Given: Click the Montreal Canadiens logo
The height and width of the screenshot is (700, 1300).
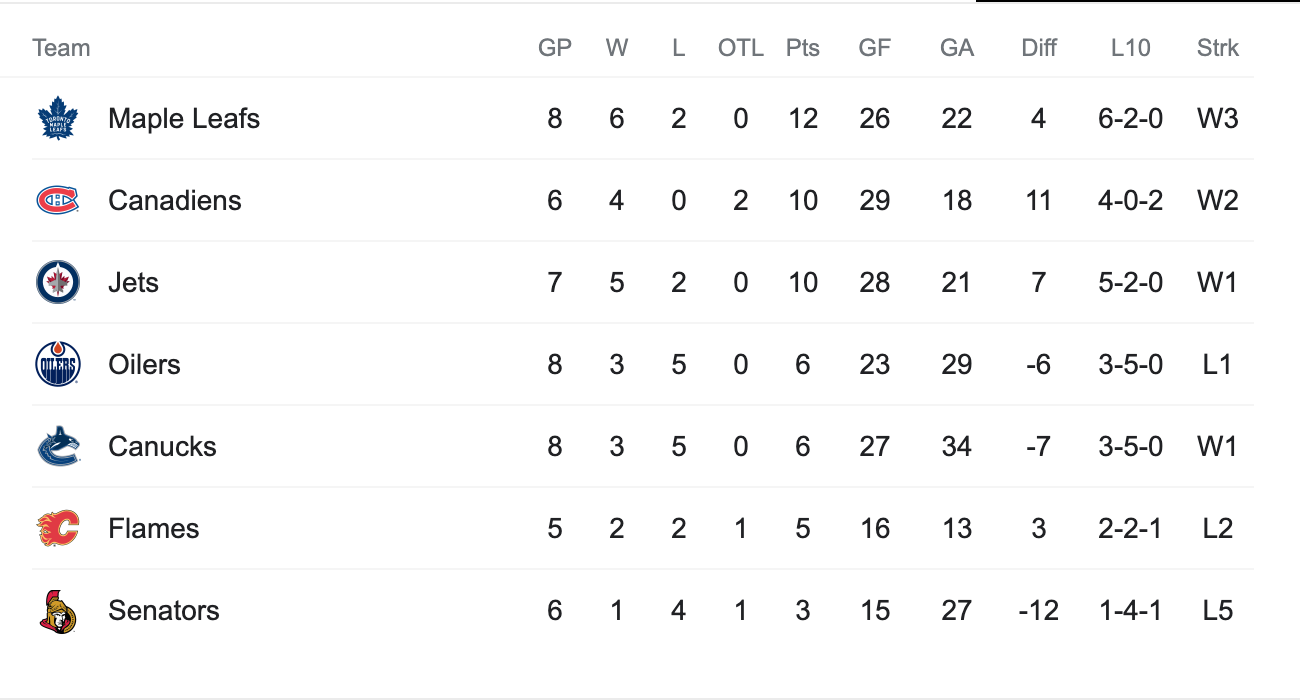Looking at the screenshot, I should [x=57, y=200].
